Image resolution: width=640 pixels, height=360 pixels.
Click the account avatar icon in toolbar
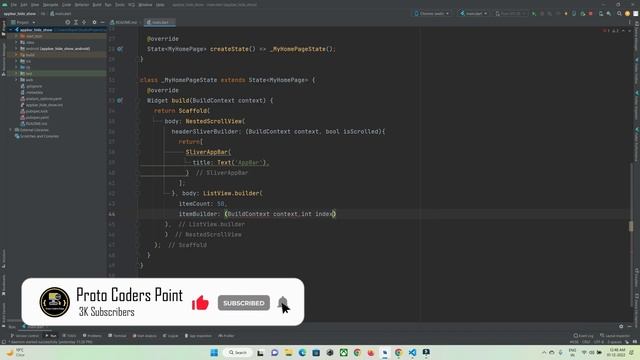pyautogui.click(x=627, y=13)
